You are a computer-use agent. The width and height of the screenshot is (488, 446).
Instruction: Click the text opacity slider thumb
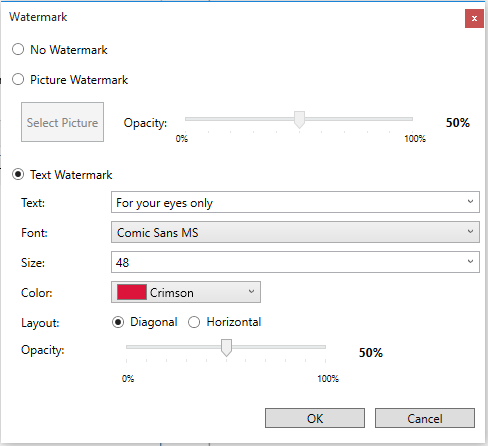coord(226,348)
